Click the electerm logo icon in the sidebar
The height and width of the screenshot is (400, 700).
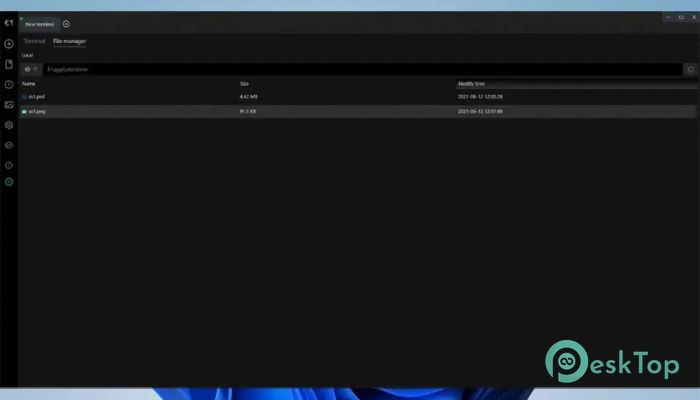[x=8, y=23]
